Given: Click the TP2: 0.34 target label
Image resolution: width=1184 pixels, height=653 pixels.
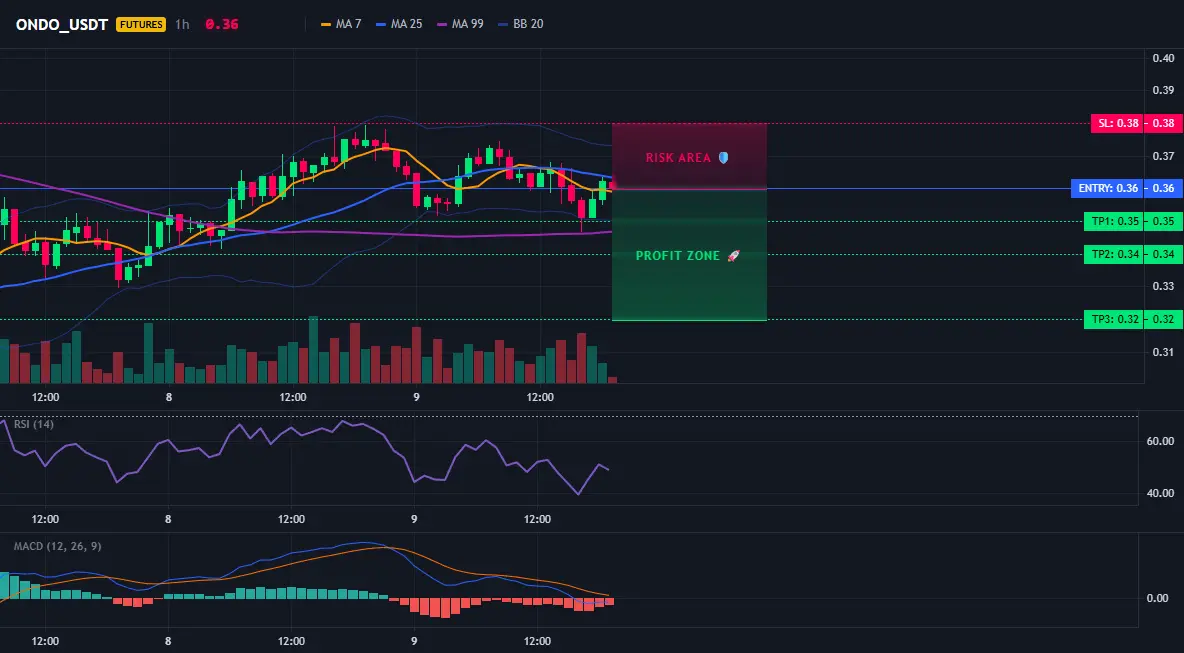Looking at the screenshot, I should [1114, 254].
